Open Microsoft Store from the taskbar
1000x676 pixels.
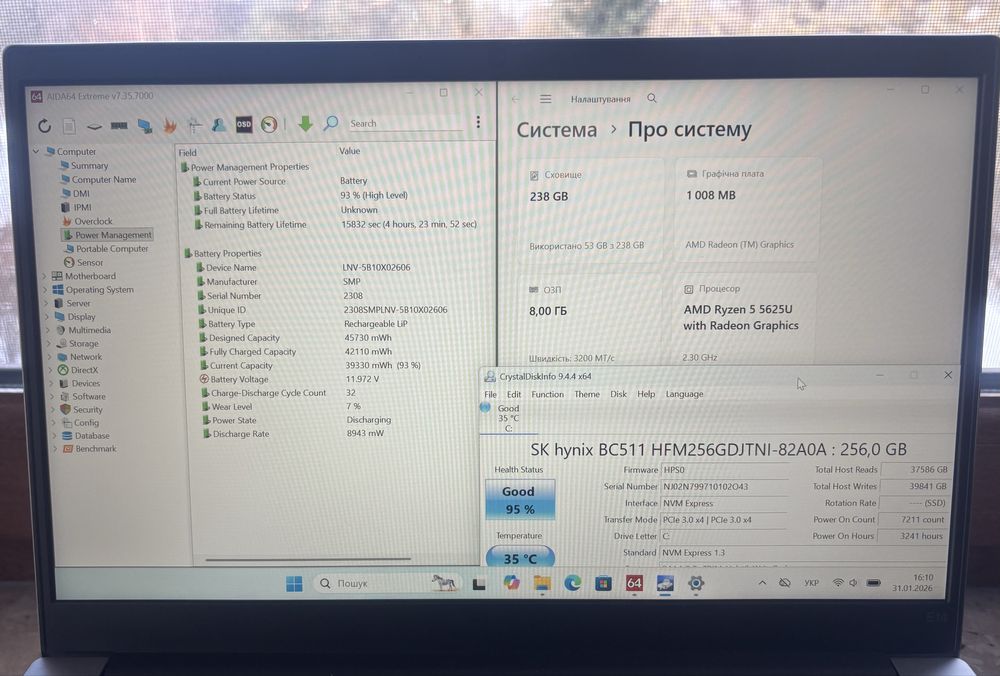coord(603,583)
